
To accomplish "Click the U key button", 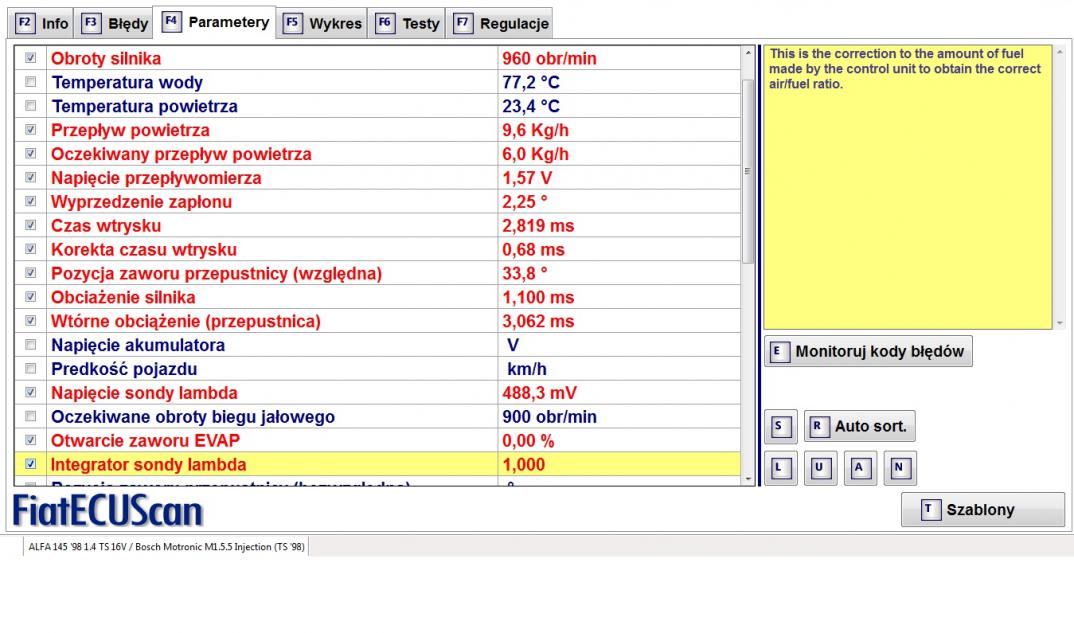I will [x=820, y=469].
